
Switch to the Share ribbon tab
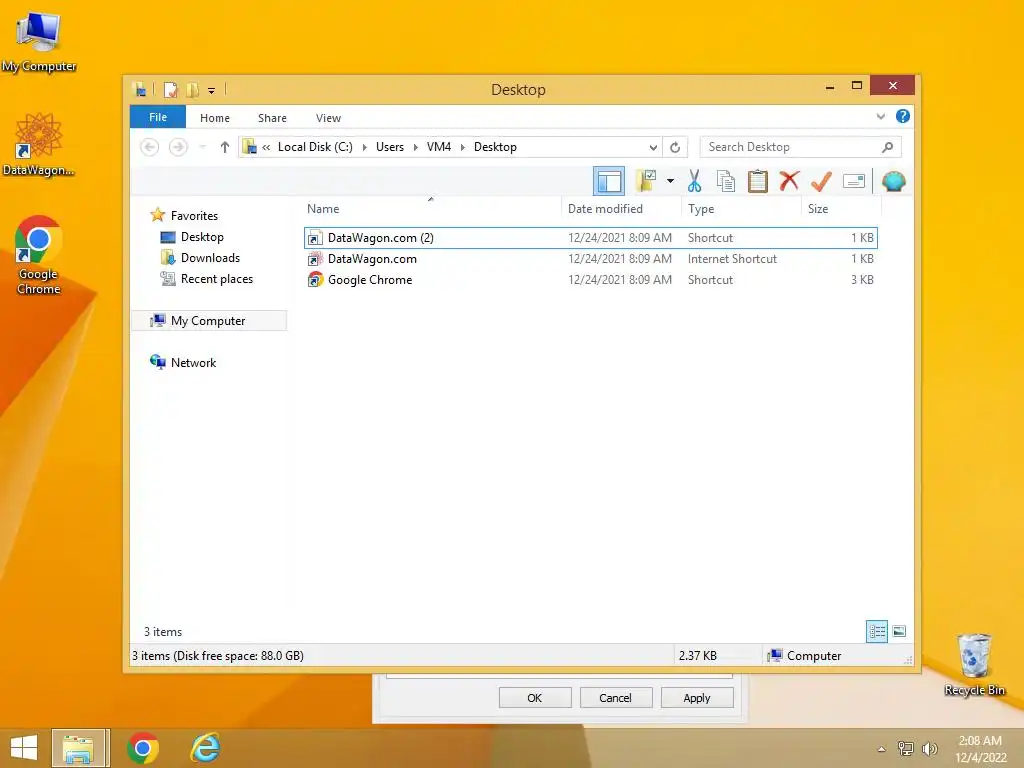[272, 118]
